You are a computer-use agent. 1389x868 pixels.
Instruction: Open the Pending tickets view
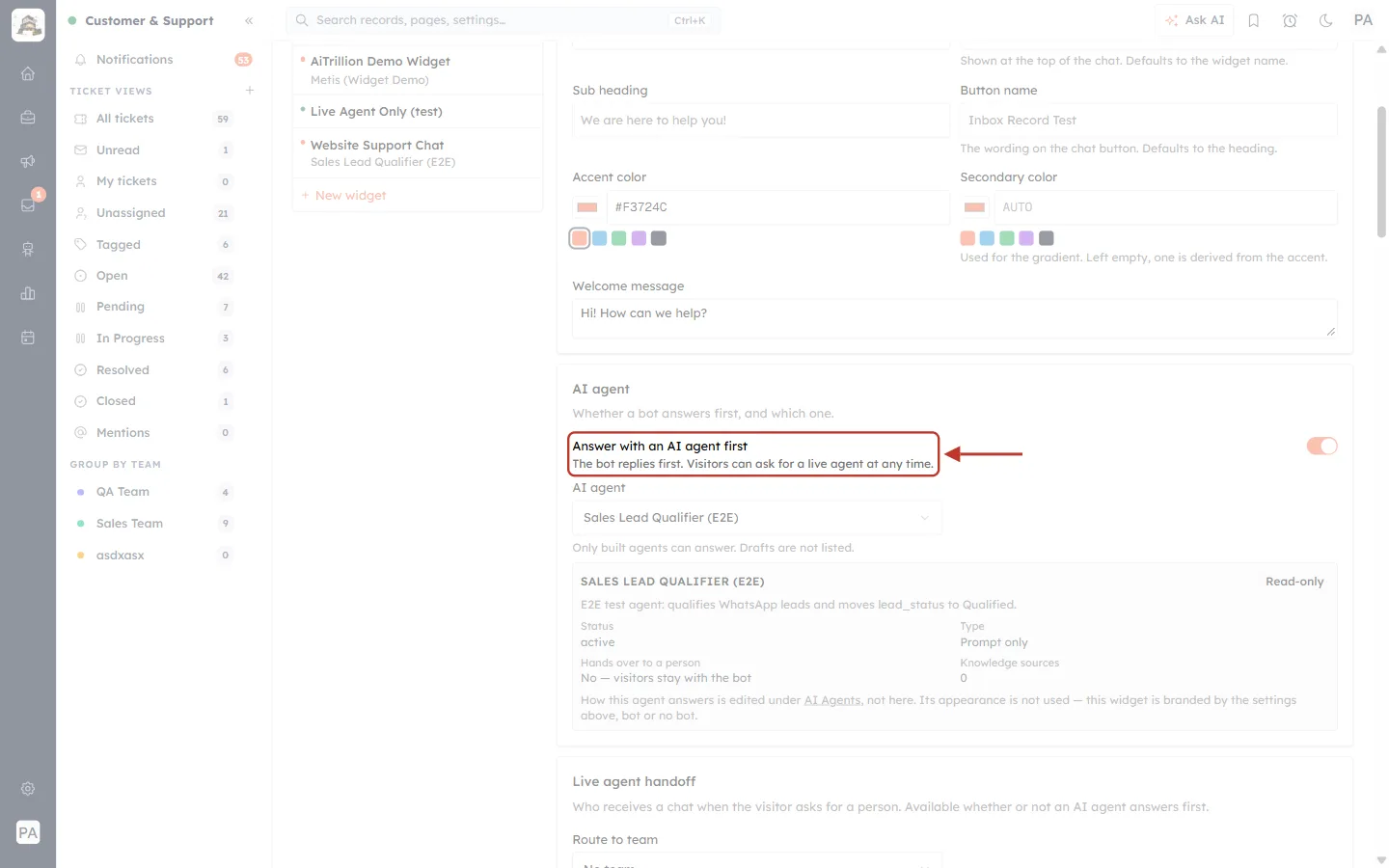152,307
